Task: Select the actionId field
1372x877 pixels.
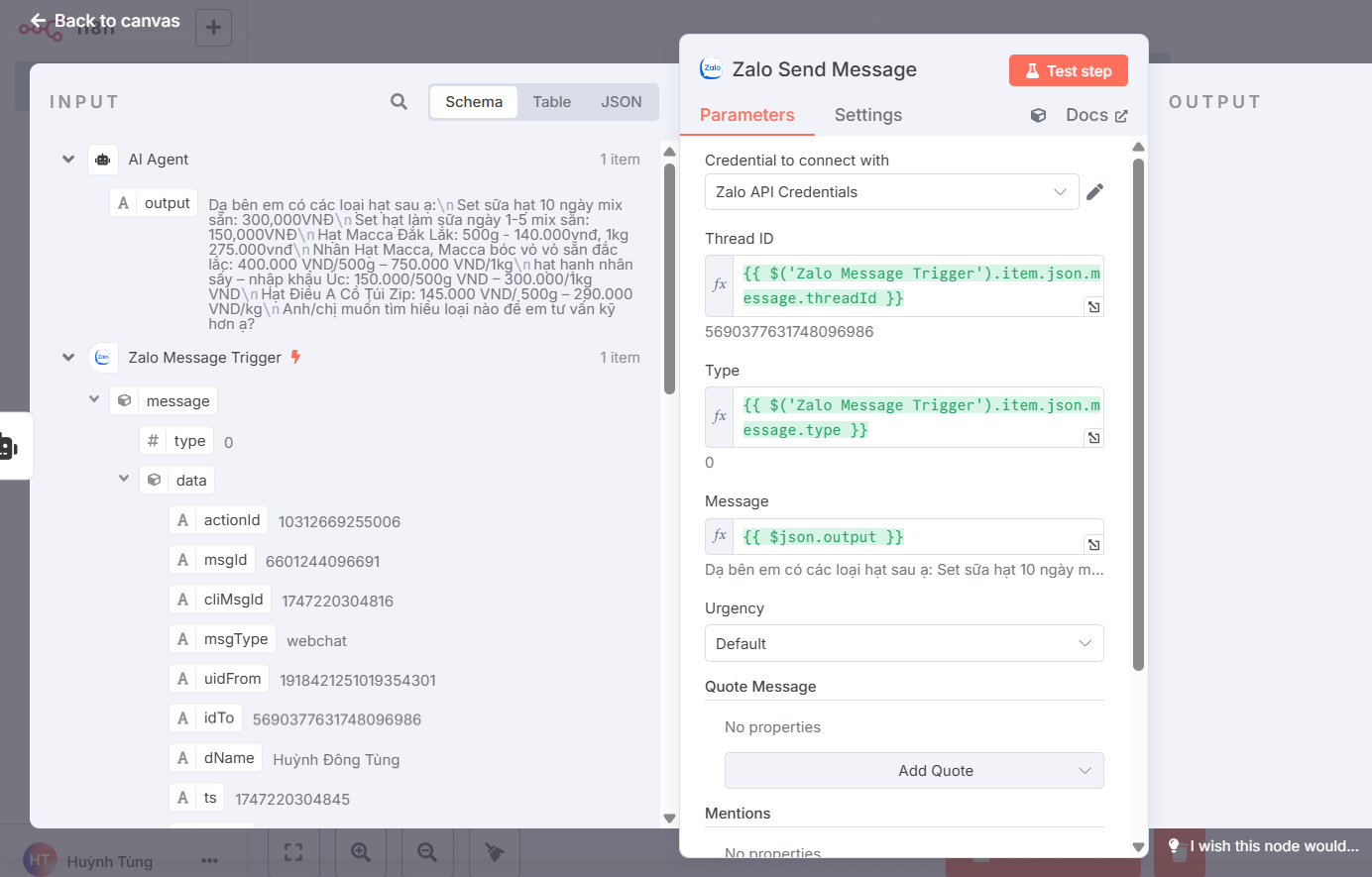Action: click(218, 520)
